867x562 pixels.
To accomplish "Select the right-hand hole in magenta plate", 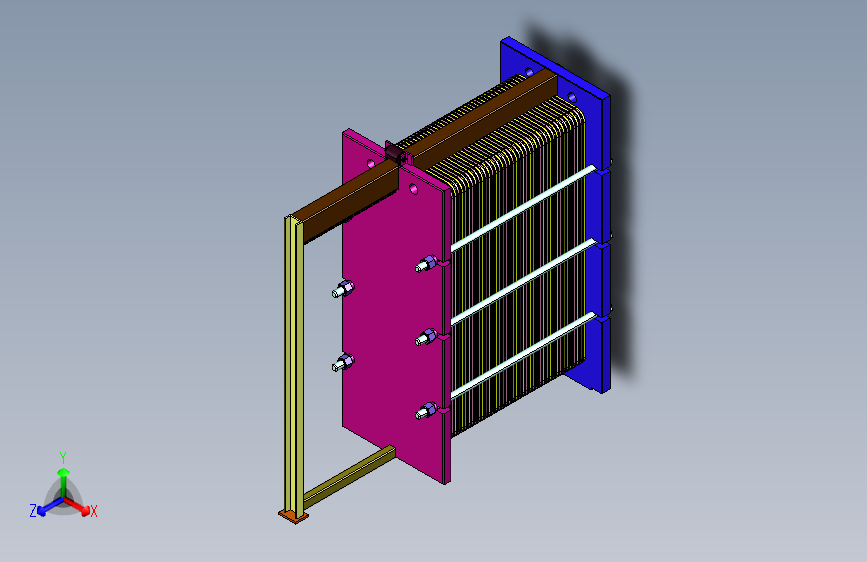I will pyautogui.click(x=414, y=189).
